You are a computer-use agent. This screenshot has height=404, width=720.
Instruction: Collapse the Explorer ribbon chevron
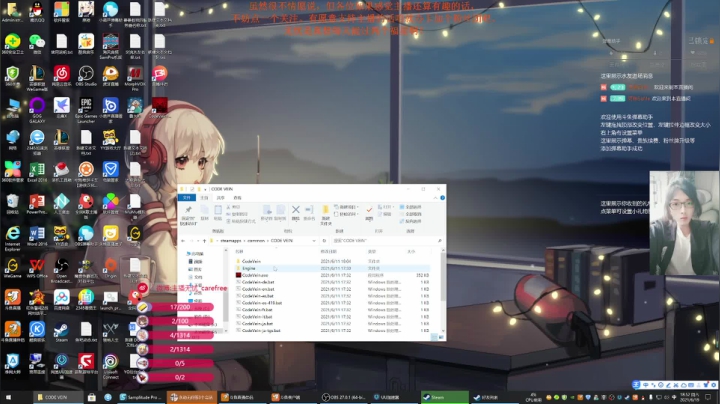point(435,198)
